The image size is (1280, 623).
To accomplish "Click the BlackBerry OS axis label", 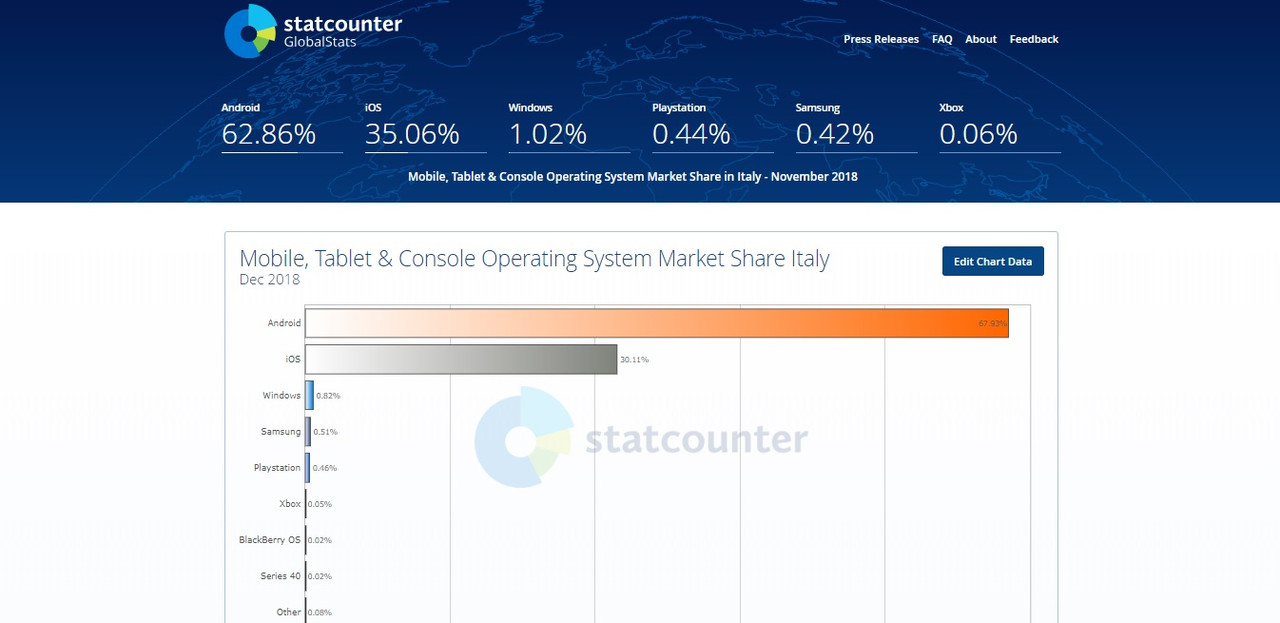I will pos(270,539).
